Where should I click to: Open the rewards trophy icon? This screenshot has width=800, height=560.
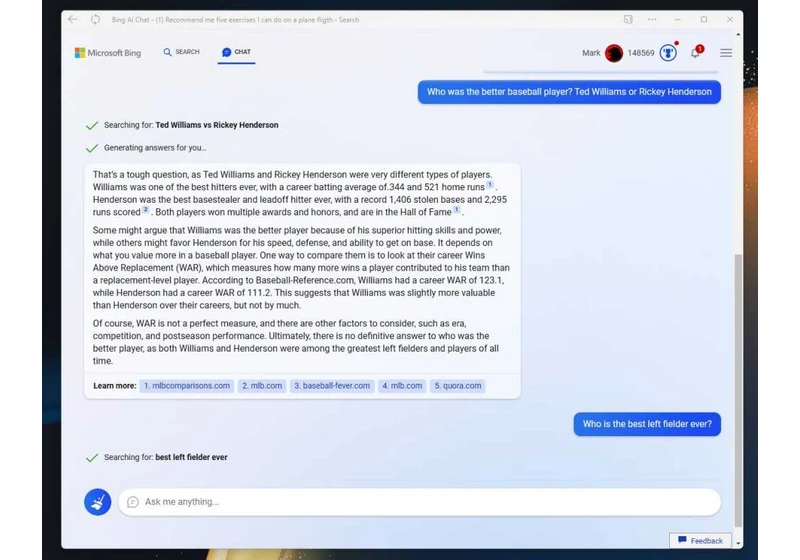point(668,53)
